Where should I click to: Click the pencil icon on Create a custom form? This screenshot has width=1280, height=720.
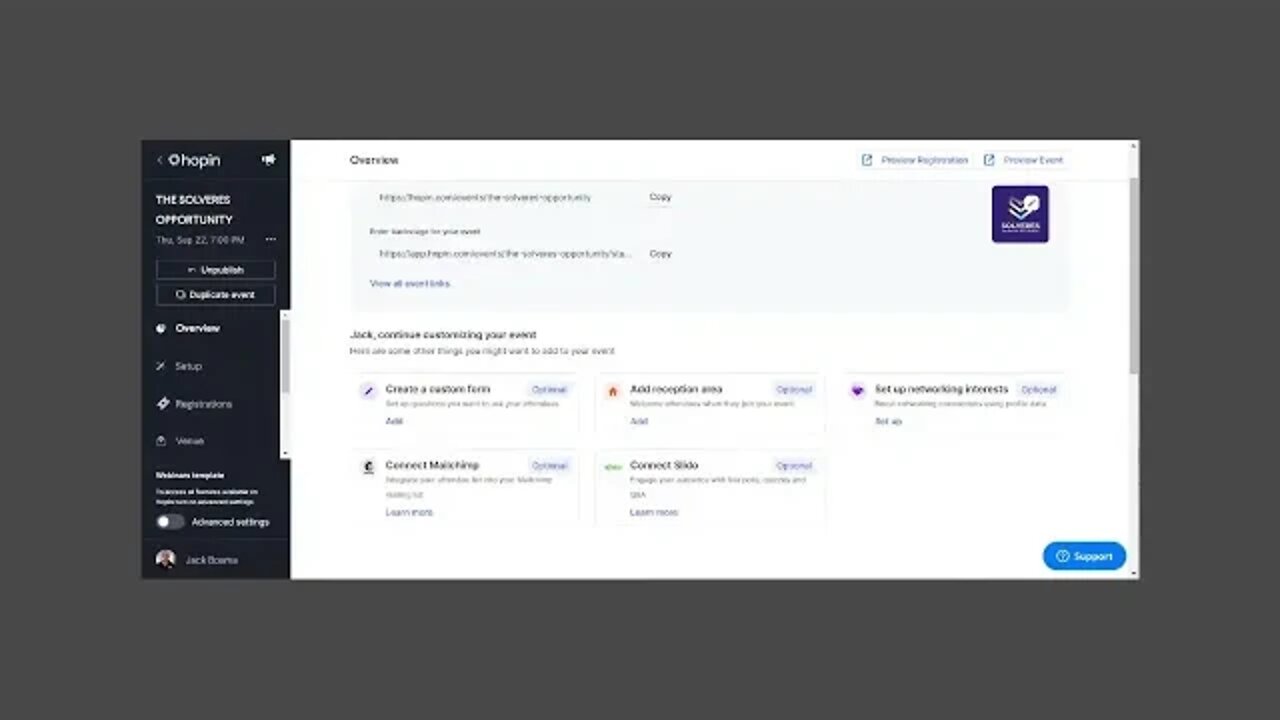(x=367, y=390)
